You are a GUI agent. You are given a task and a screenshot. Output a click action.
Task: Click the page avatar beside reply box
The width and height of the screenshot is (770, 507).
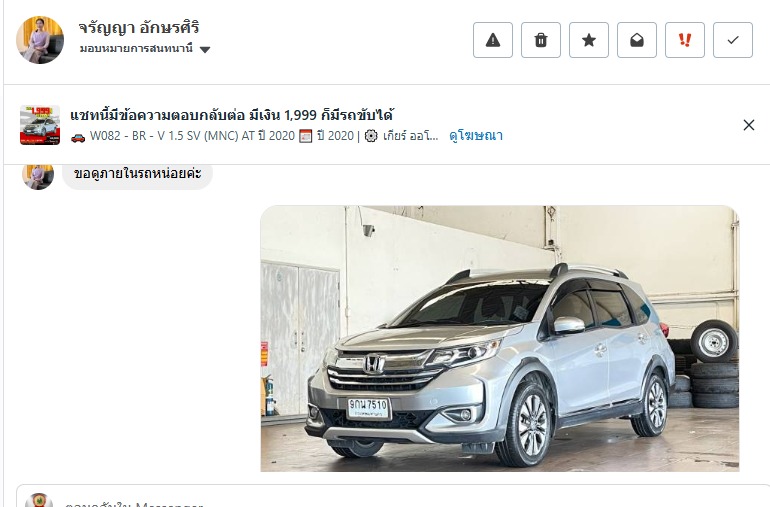[39, 501]
